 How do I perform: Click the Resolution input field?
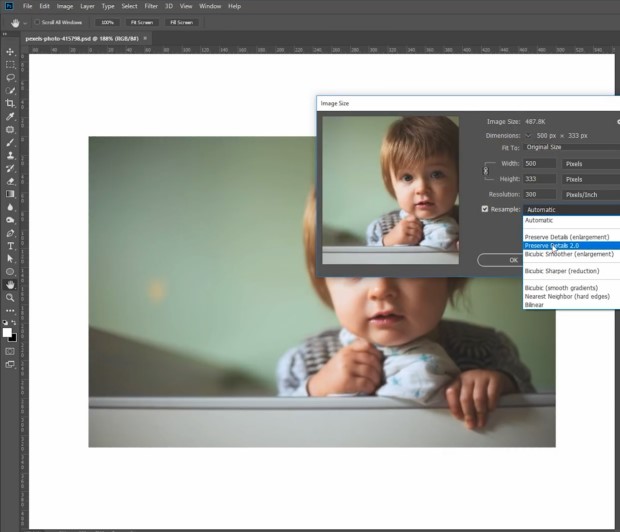539,194
